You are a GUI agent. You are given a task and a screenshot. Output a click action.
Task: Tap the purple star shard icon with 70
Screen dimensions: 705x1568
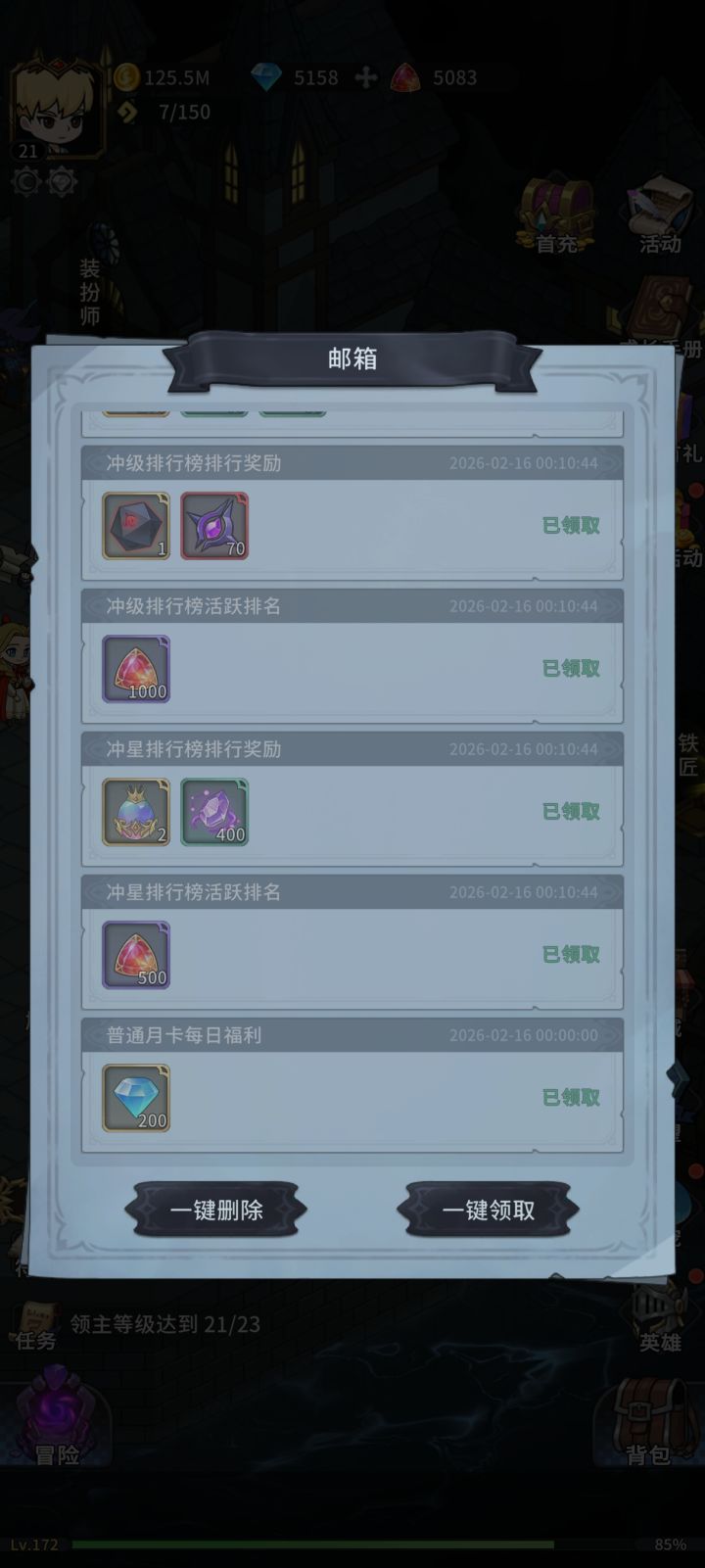coord(214,526)
